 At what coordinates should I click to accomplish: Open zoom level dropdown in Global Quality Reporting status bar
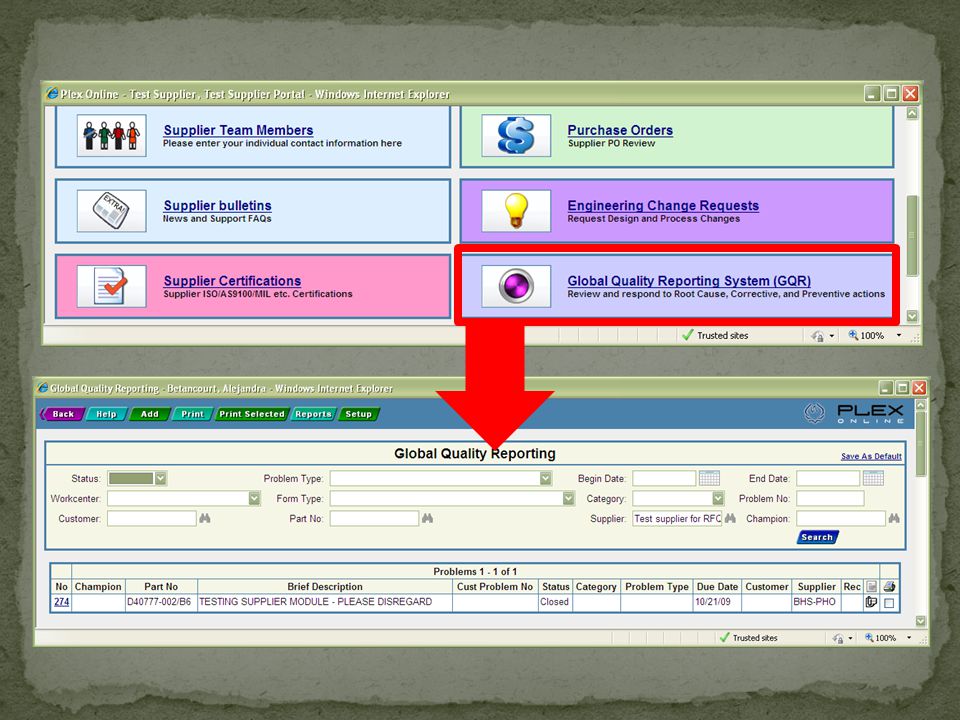[909, 638]
